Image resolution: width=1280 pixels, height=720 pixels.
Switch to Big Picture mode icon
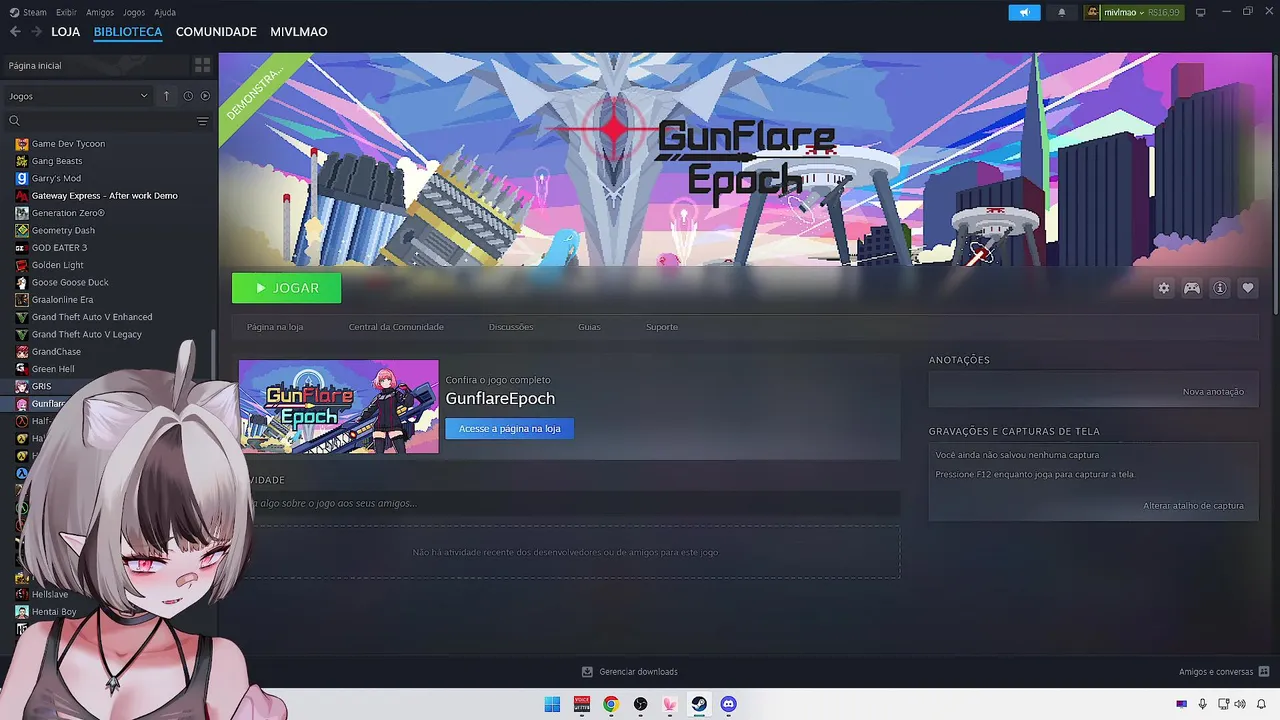1201,12
